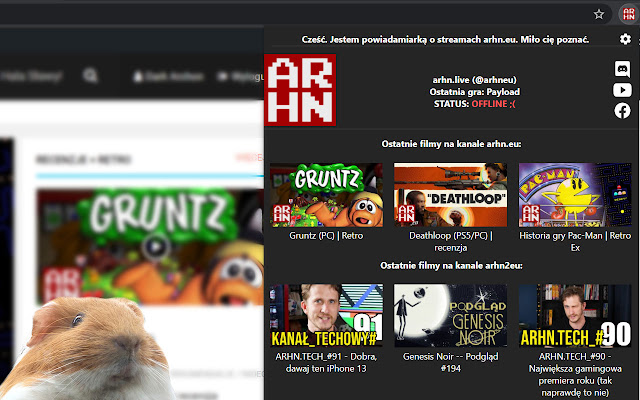Click 'Ostatnie filmy na kanale arhn.eu:' heading
Screen dimensions: 640x400
tap(451, 144)
